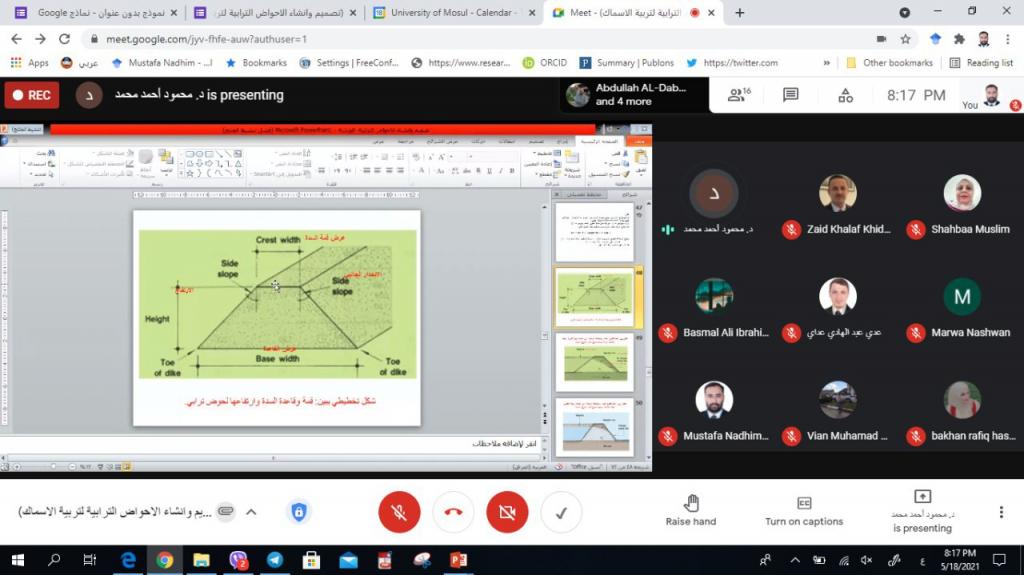Open the meeting chat panel

(x=791, y=95)
